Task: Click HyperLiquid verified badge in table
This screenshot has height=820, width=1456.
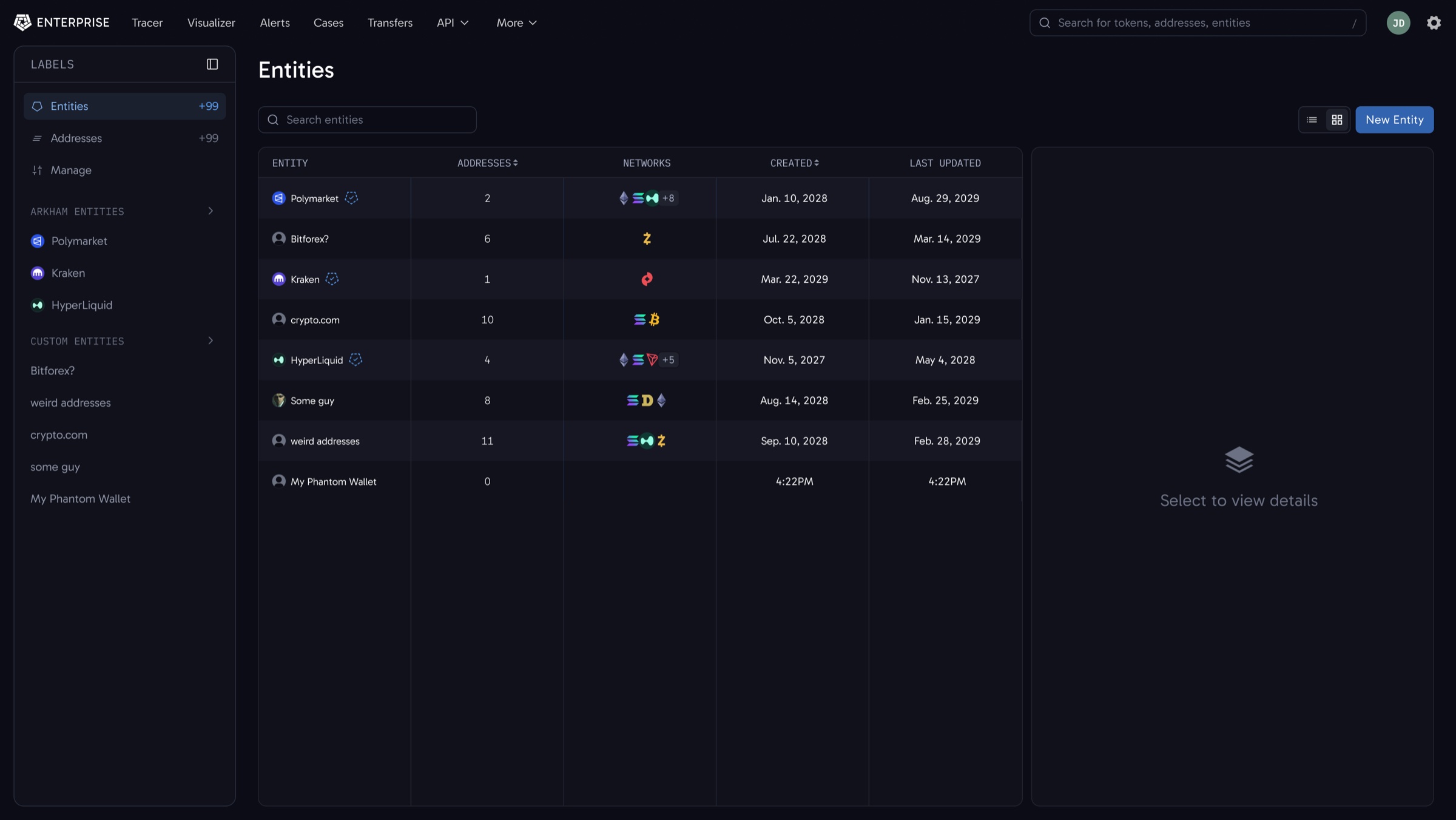Action: [x=356, y=360]
